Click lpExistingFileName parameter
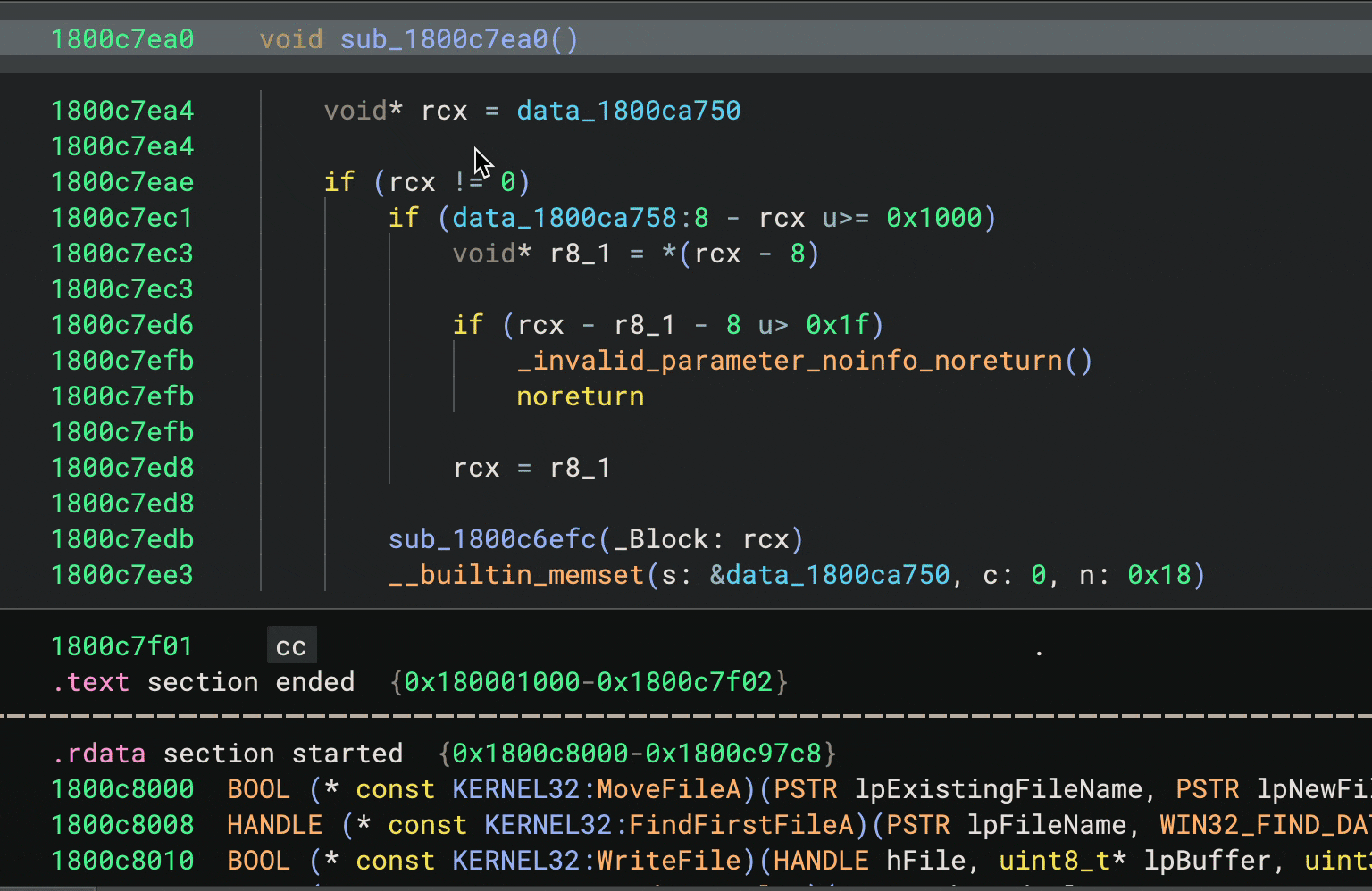 pyautogui.click(x=999, y=789)
